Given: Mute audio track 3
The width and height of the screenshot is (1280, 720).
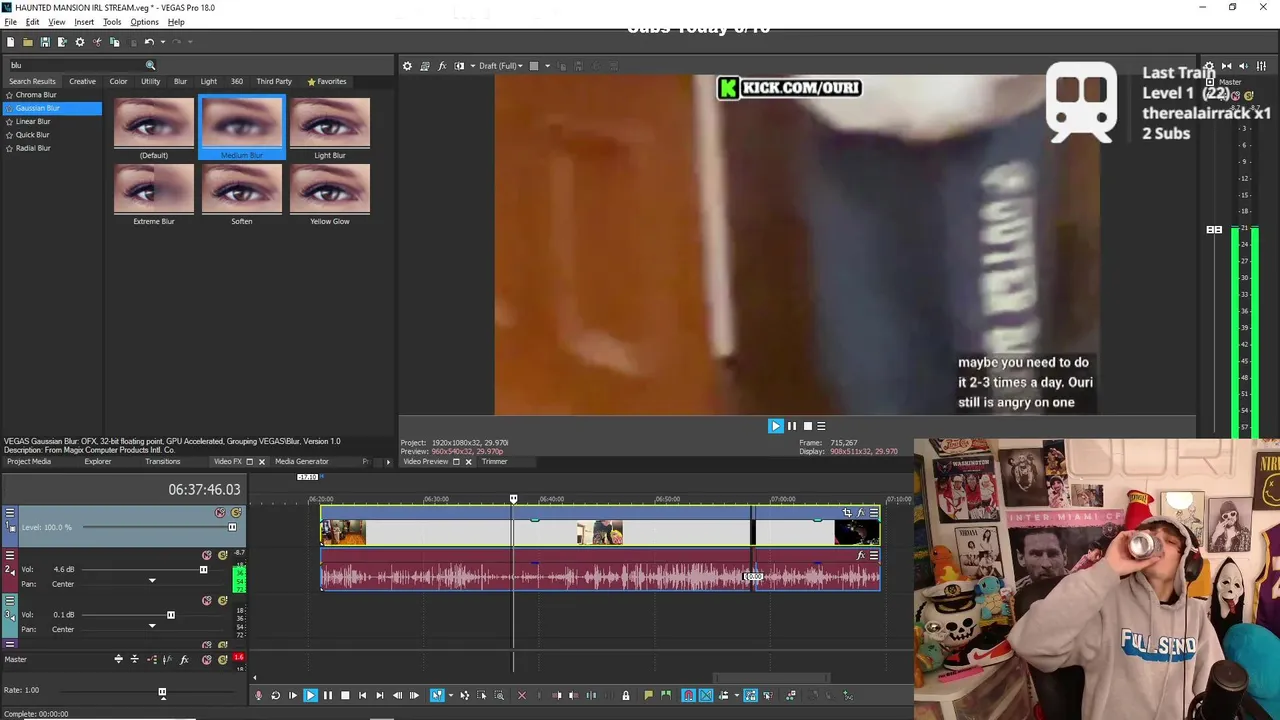Looking at the screenshot, I should click(207, 600).
